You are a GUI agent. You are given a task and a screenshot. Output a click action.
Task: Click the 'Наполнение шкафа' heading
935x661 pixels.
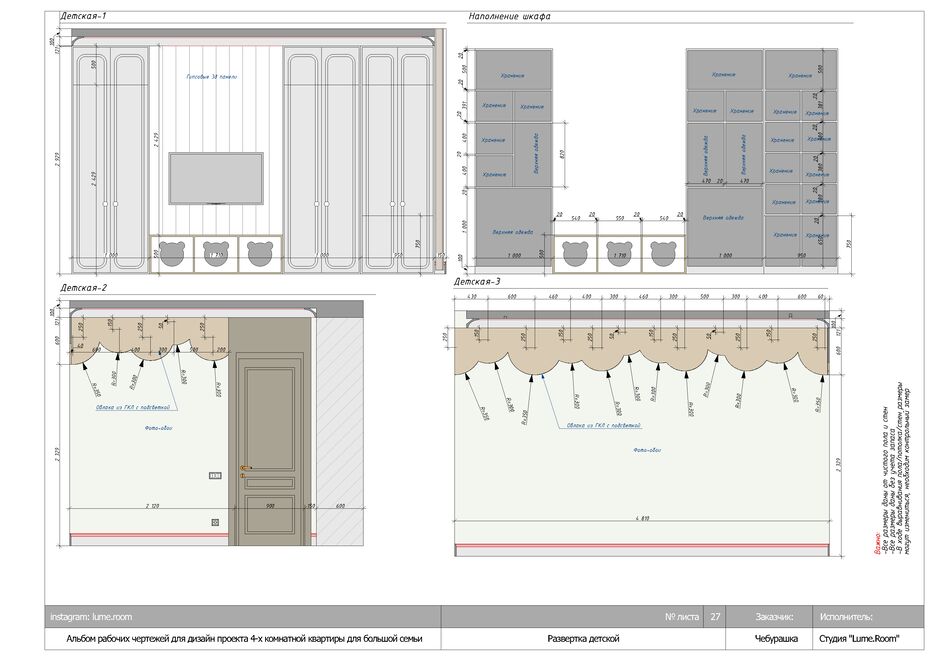click(x=509, y=17)
